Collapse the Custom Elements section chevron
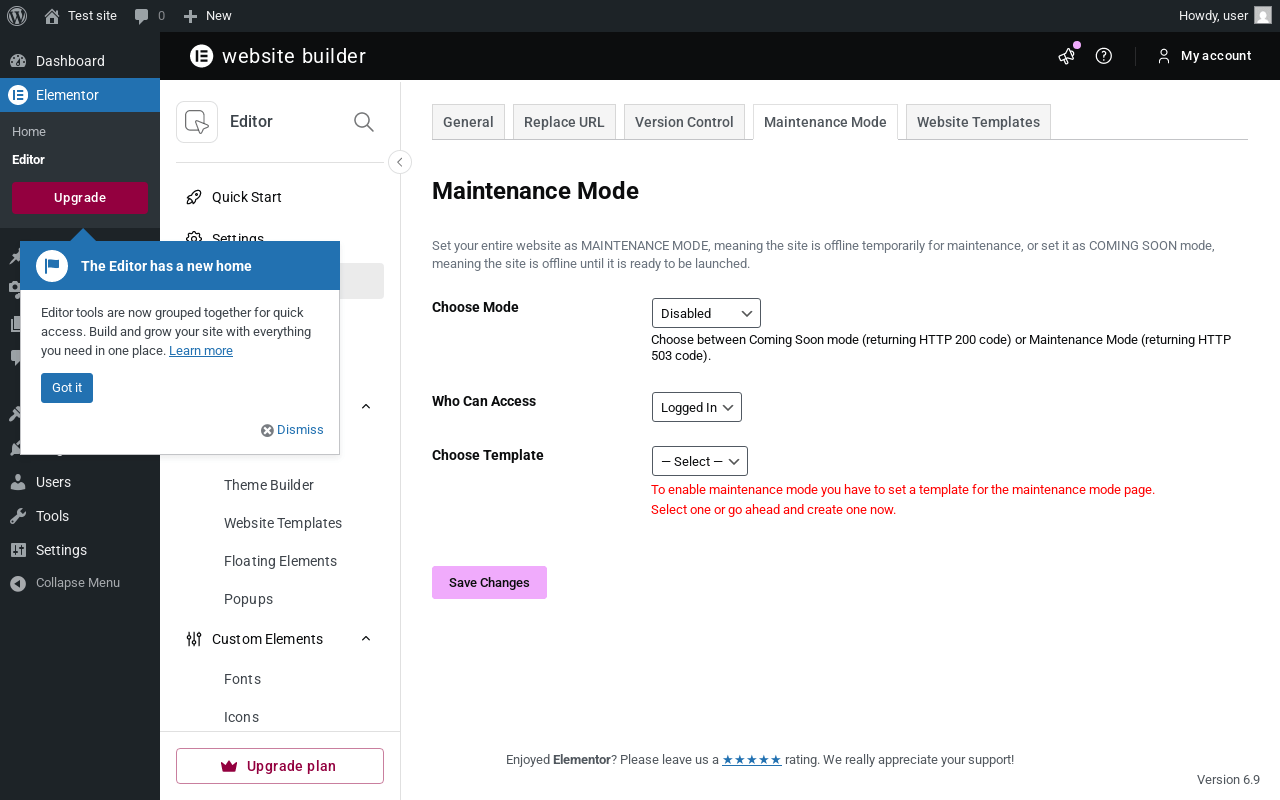 tap(366, 639)
